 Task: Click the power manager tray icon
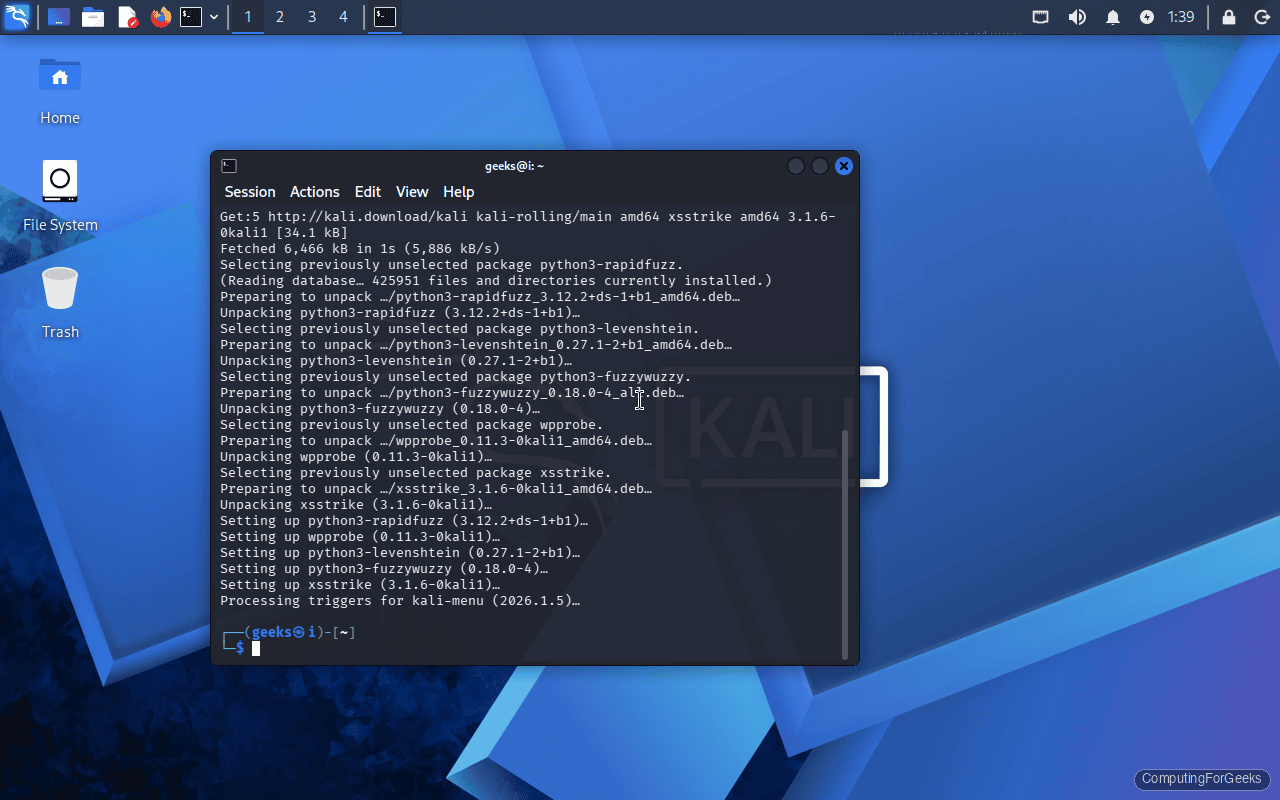[1148, 17]
